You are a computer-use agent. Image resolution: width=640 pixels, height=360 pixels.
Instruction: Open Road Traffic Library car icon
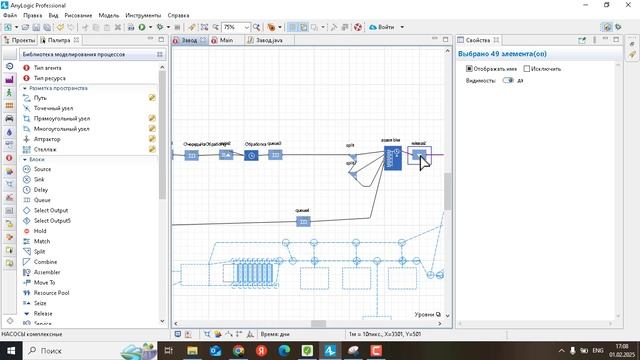(x=9, y=119)
